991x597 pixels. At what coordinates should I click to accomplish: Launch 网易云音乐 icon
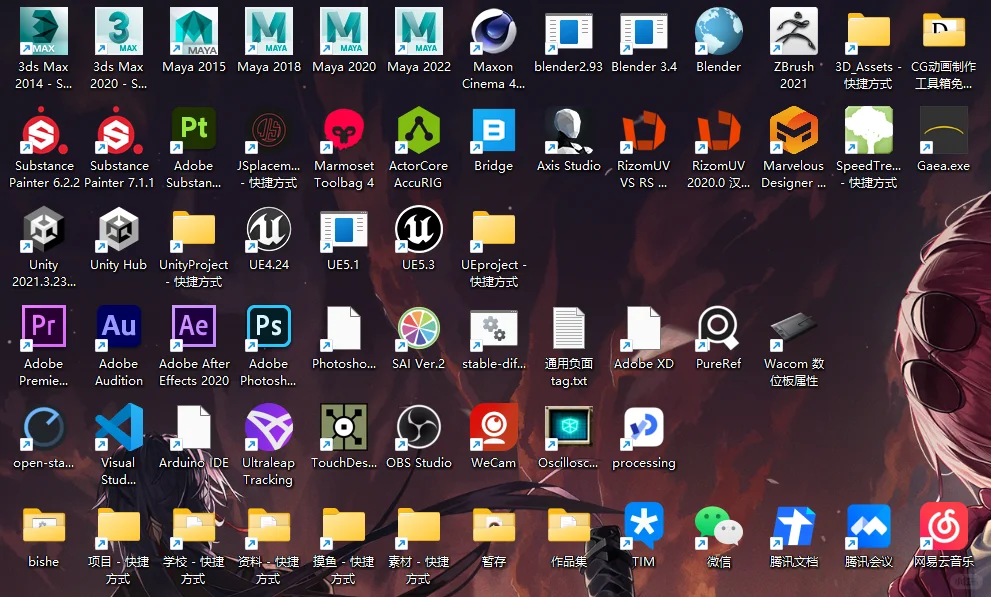pos(944,526)
